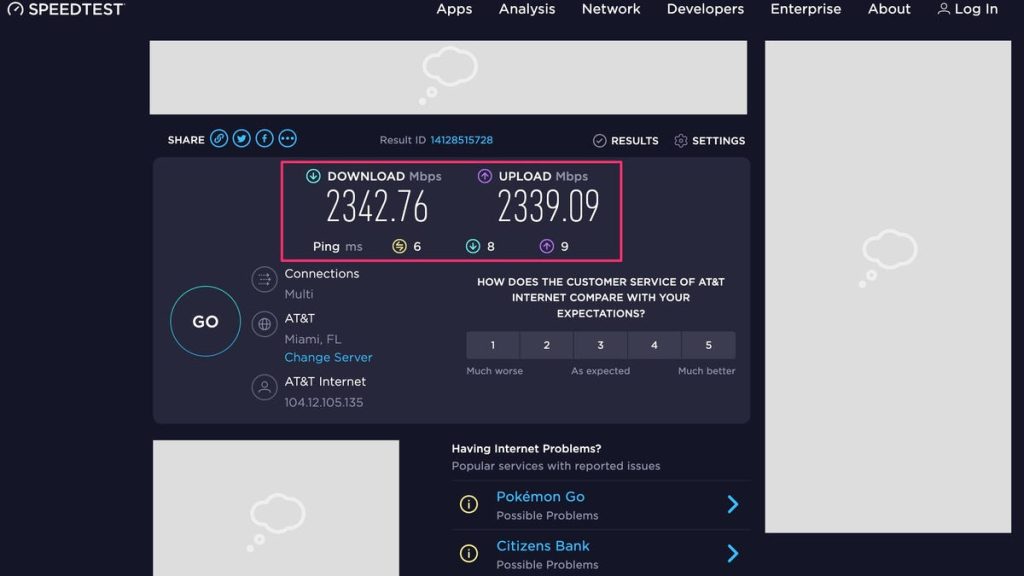The width and height of the screenshot is (1024, 576).
Task: Share result on Twitter icon
Action: coord(242,139)
